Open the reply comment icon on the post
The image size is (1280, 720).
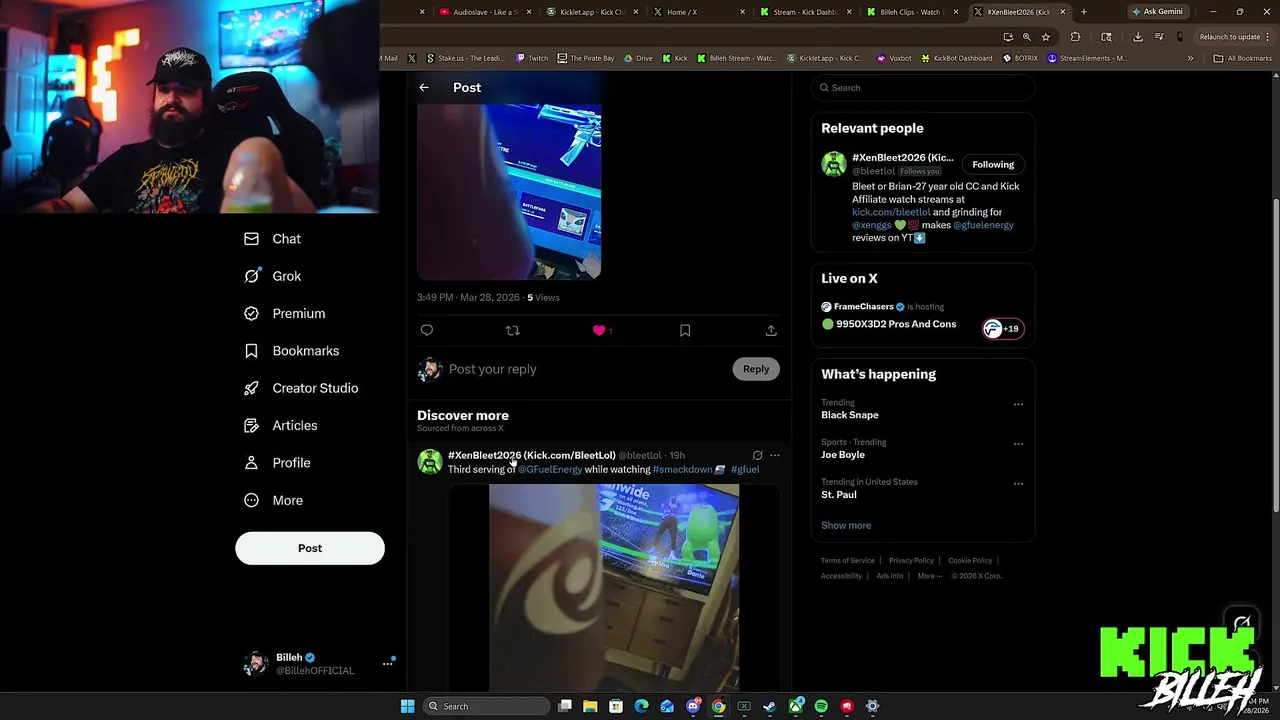[427, 330]
